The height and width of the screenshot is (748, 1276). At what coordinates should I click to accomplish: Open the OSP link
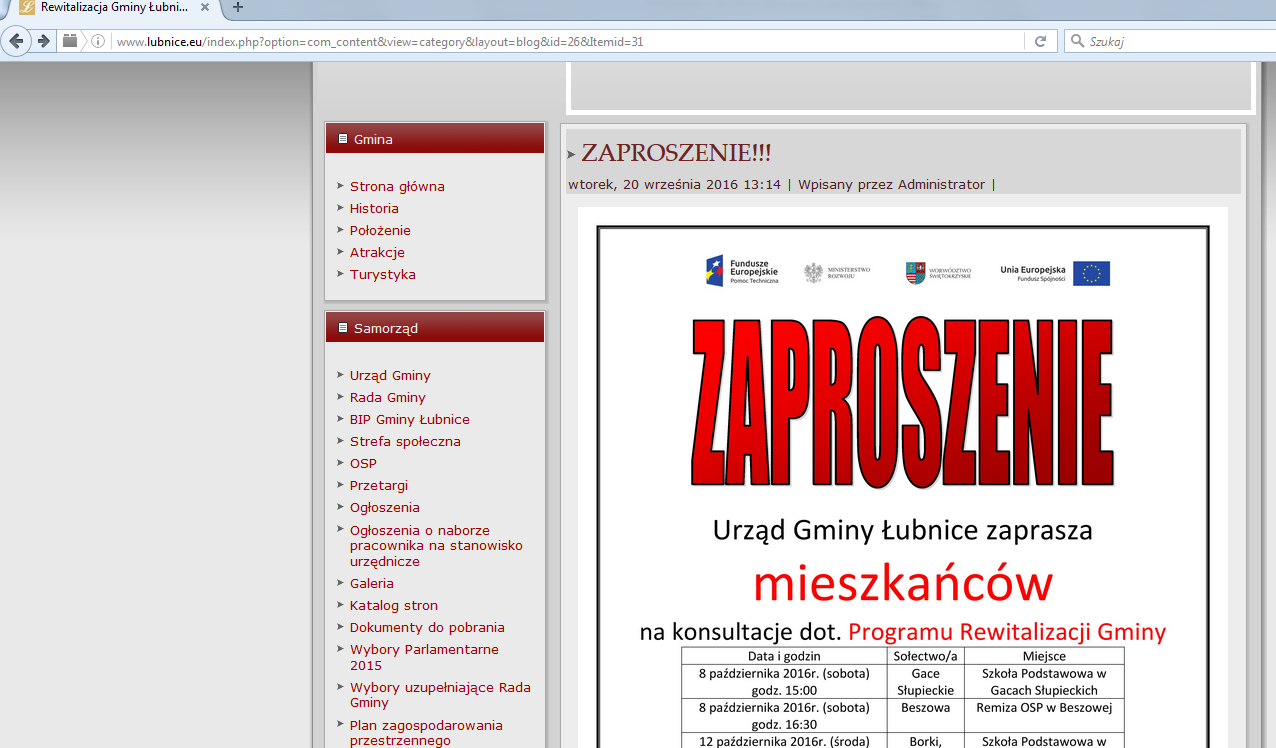[363, 463]
